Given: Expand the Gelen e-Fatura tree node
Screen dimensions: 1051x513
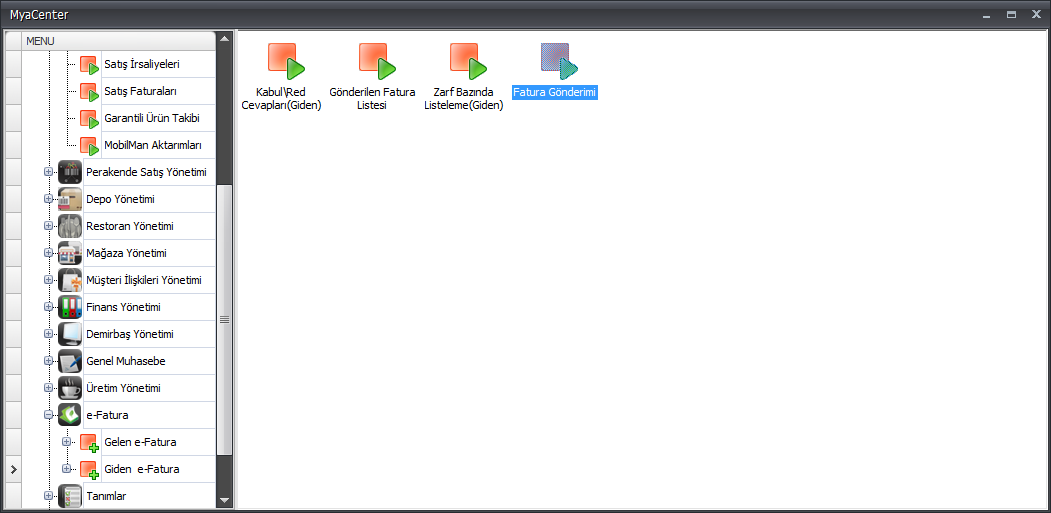Looking at the screenshot, I should tap(66, 442).
